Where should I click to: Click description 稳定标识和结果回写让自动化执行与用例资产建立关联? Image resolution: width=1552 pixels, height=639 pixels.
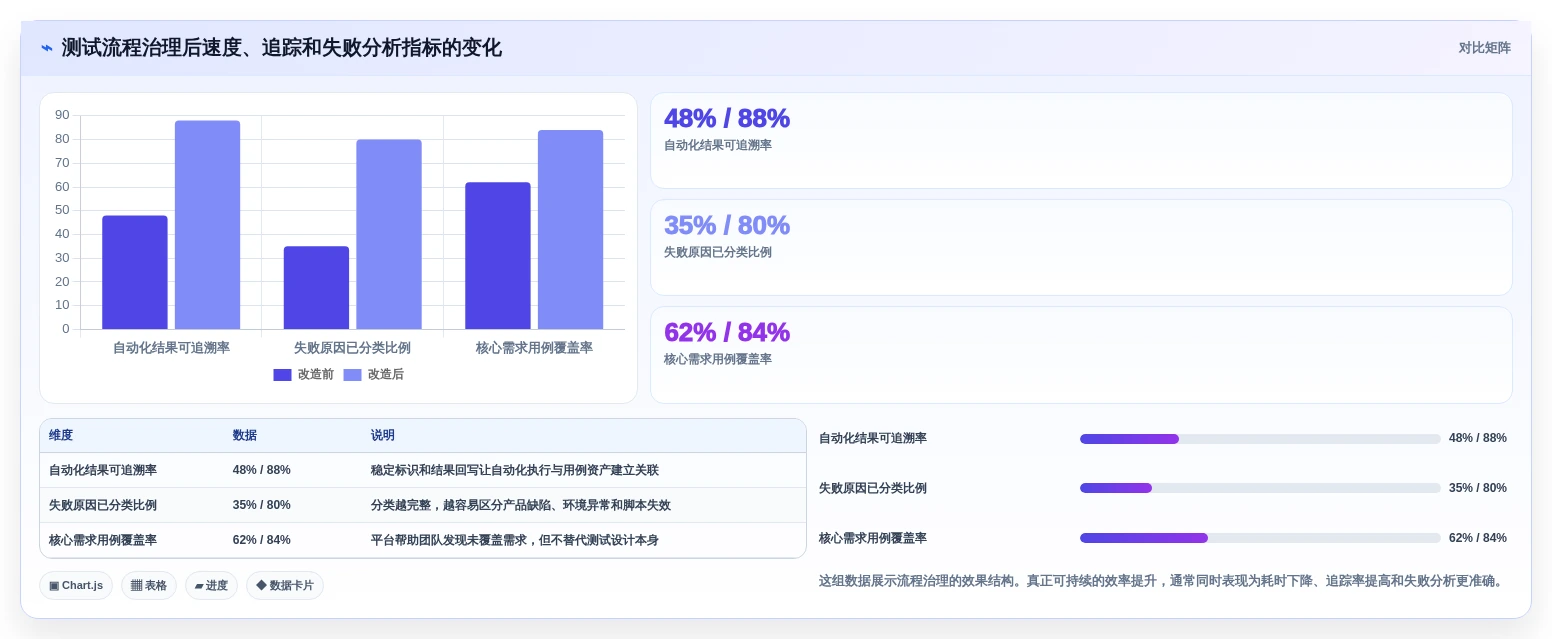[515, 470]
